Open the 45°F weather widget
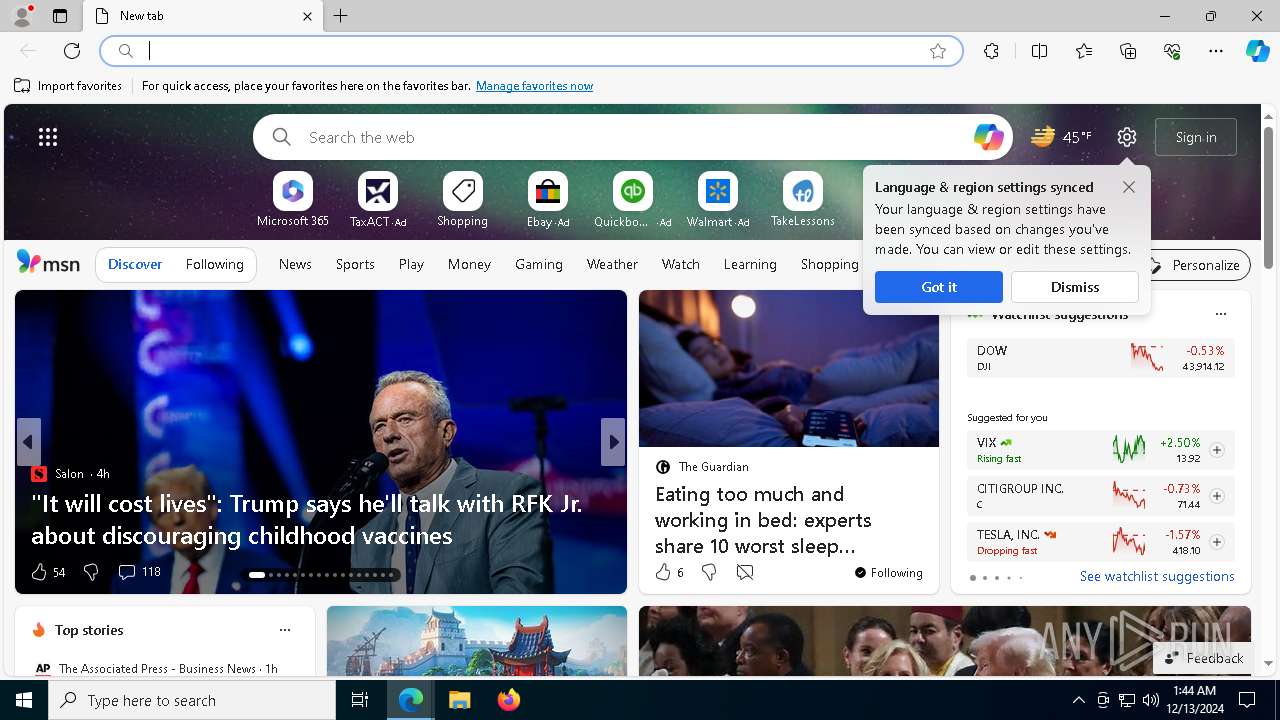 click(1062, 137)
